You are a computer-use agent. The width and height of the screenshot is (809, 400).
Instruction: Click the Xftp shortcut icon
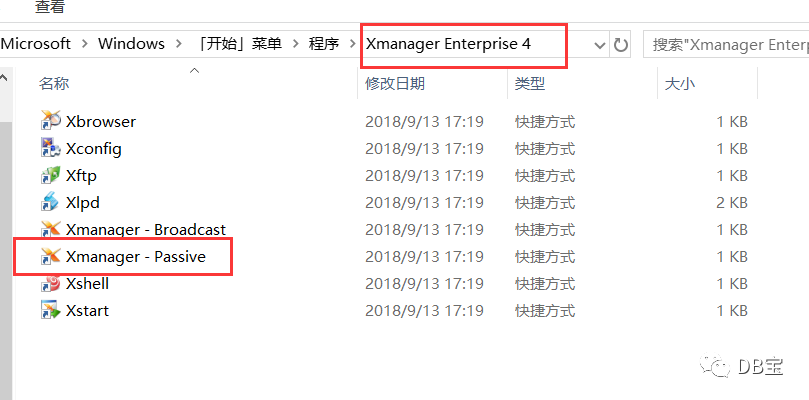[50, 175]
